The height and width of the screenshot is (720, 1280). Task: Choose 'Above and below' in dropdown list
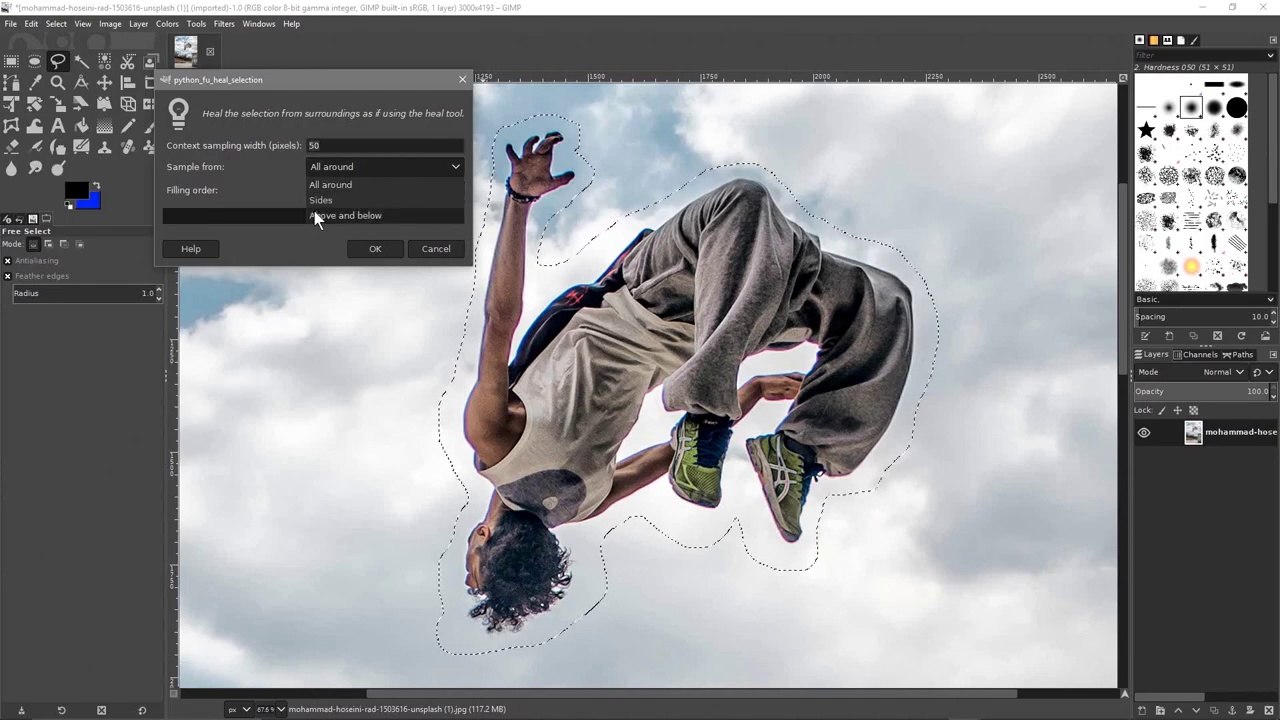coord(346,216)
